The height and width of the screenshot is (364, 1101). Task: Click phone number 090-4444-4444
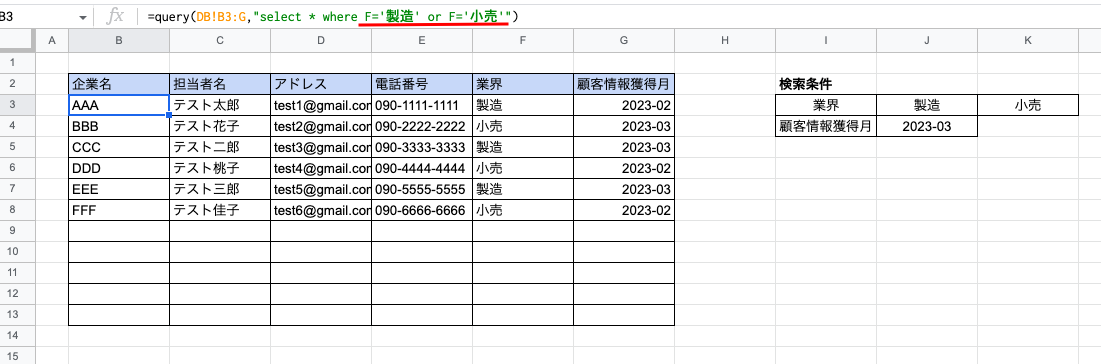(x=422, y=169)
